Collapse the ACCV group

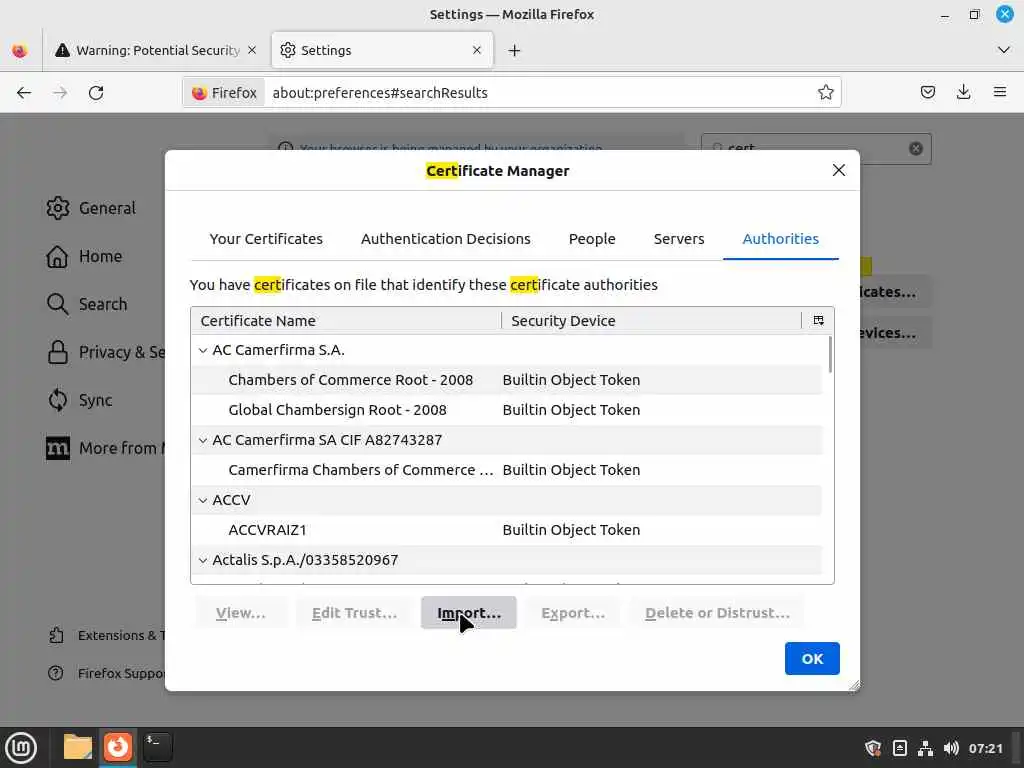point(202,501)
